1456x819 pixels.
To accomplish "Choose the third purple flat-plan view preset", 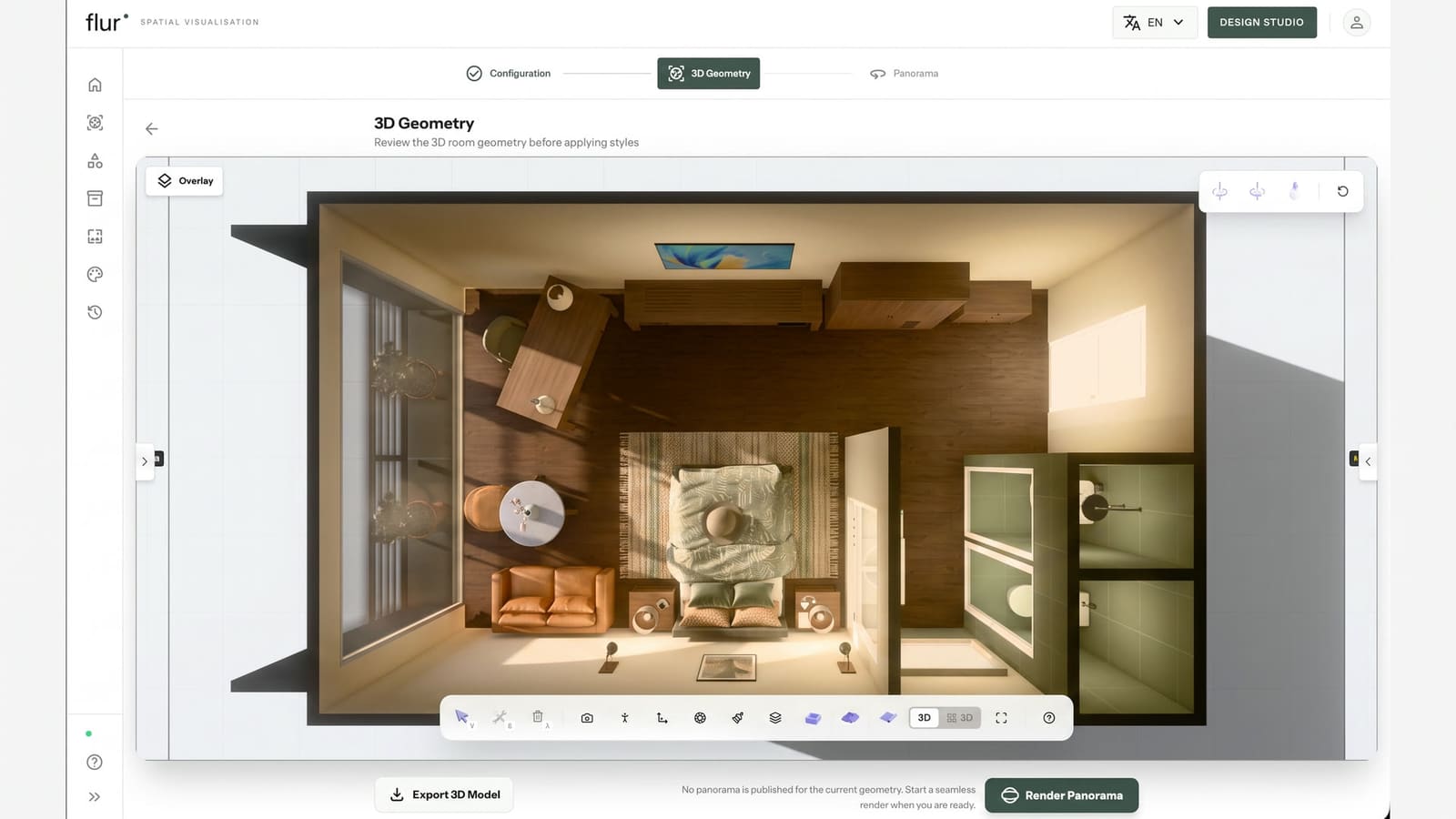I will coord(888,718).
